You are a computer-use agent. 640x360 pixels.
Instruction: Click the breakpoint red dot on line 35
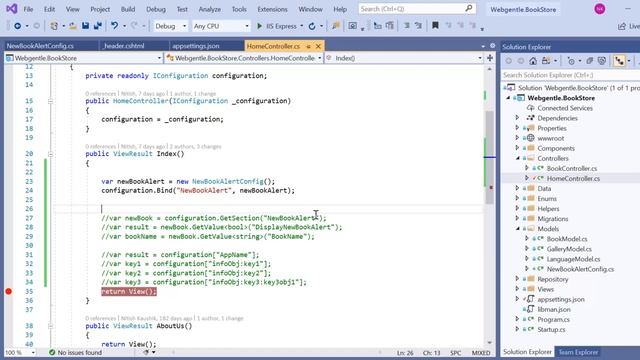click(x=9, y=291)
